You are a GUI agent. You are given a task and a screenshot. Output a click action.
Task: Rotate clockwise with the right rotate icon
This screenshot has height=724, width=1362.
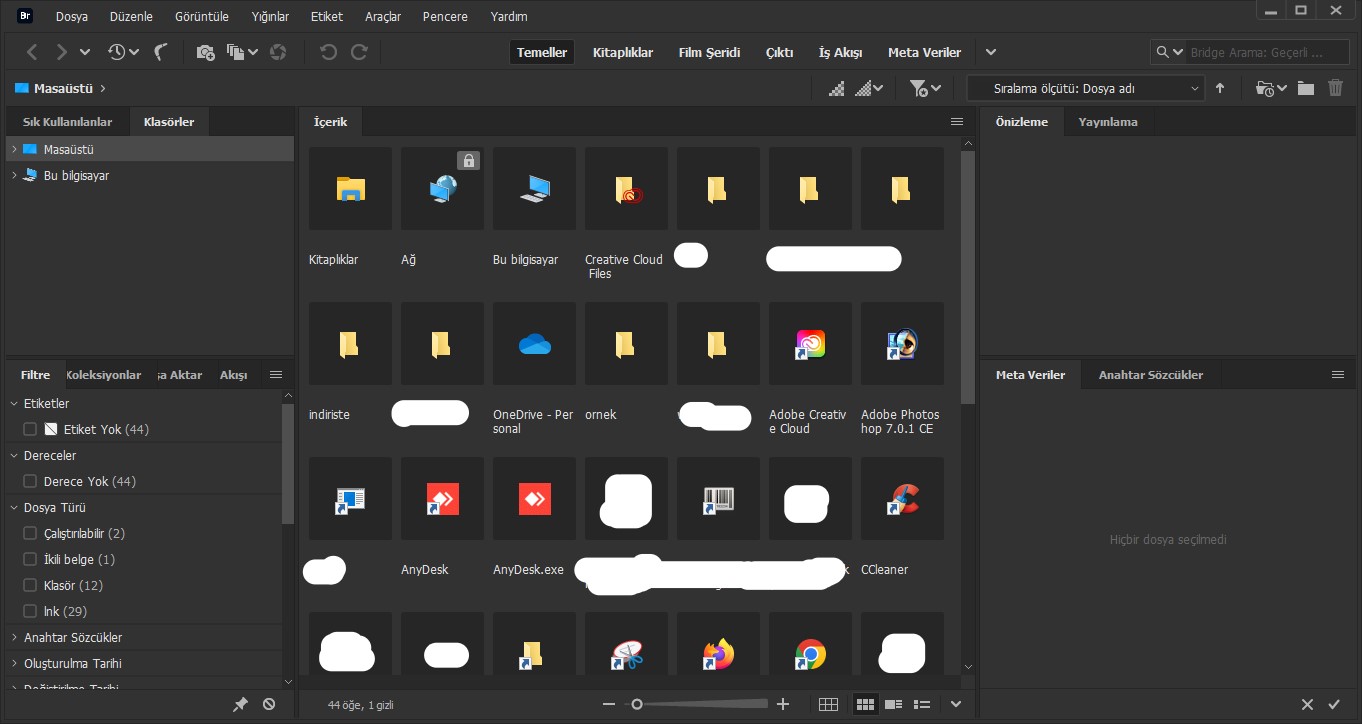[x=359, y=52]
